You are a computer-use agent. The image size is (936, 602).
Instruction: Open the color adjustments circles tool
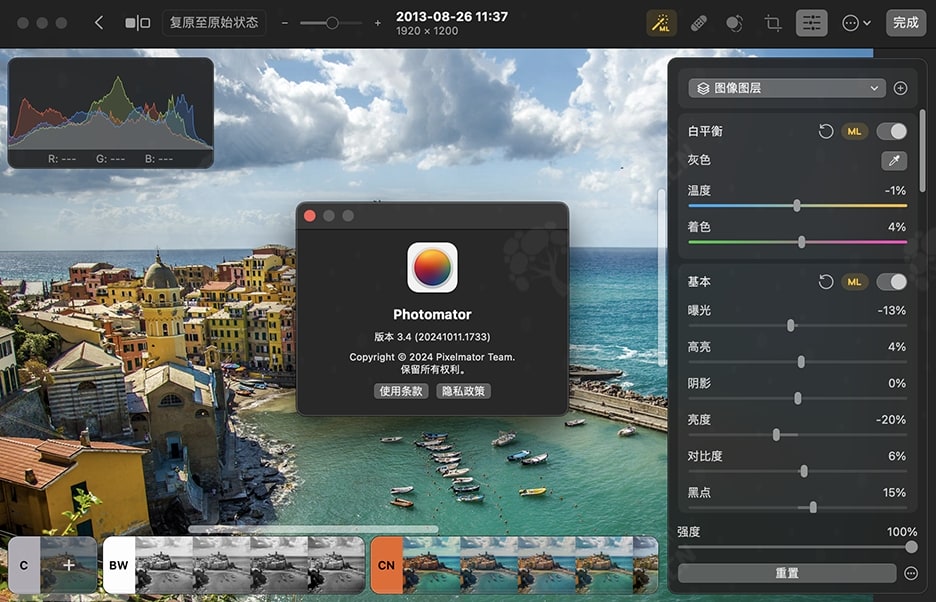point(734,23)
